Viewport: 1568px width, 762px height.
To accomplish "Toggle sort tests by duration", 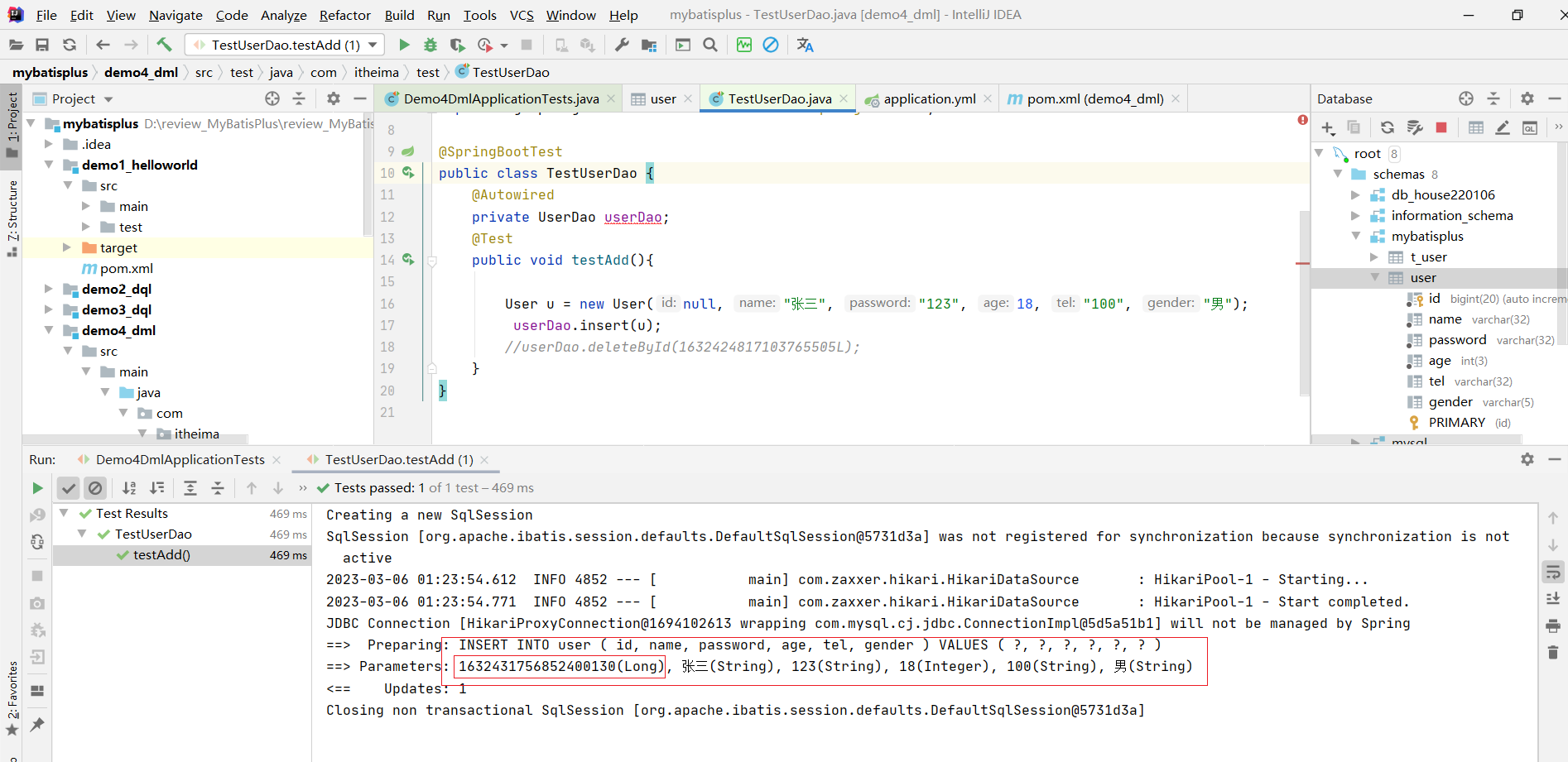I will (156, 488).
